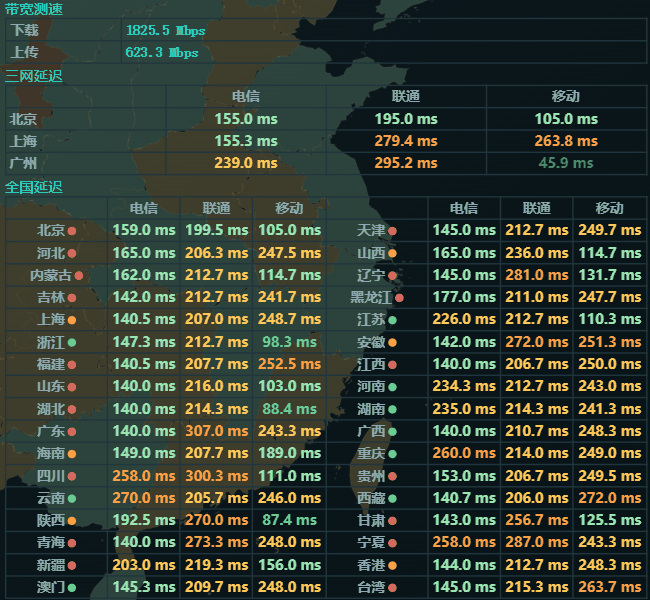Click the 252.5 ms 福建 移动 value
This screenshot has height=600, width=650.
tap(289, 364)
